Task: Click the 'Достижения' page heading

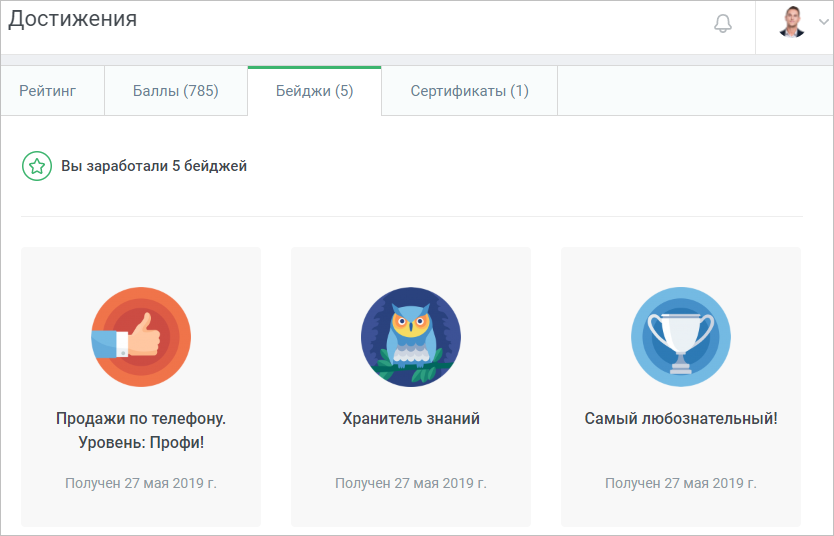Action: [72, 20]
